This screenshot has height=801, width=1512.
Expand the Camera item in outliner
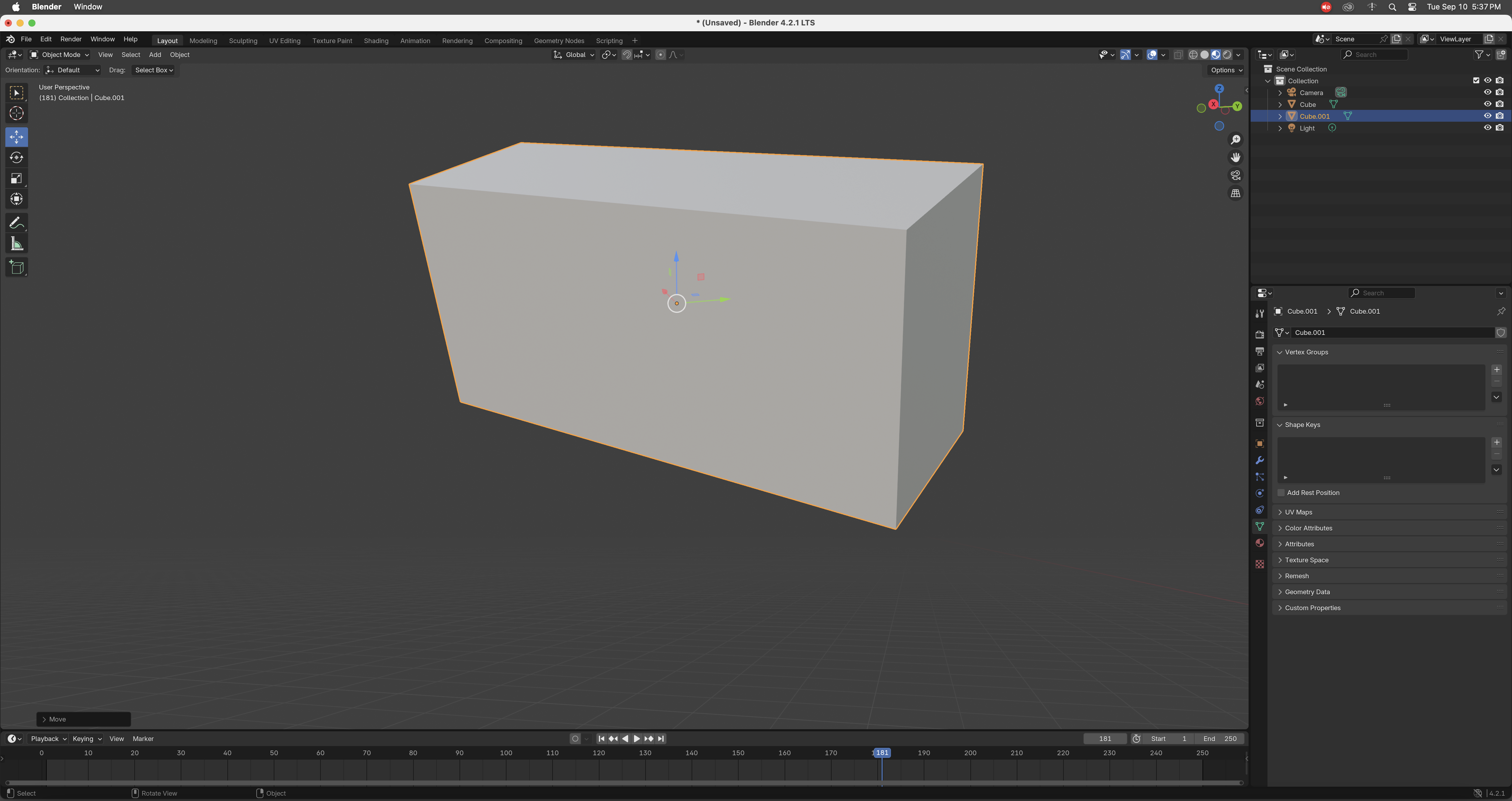point(1280,93)
